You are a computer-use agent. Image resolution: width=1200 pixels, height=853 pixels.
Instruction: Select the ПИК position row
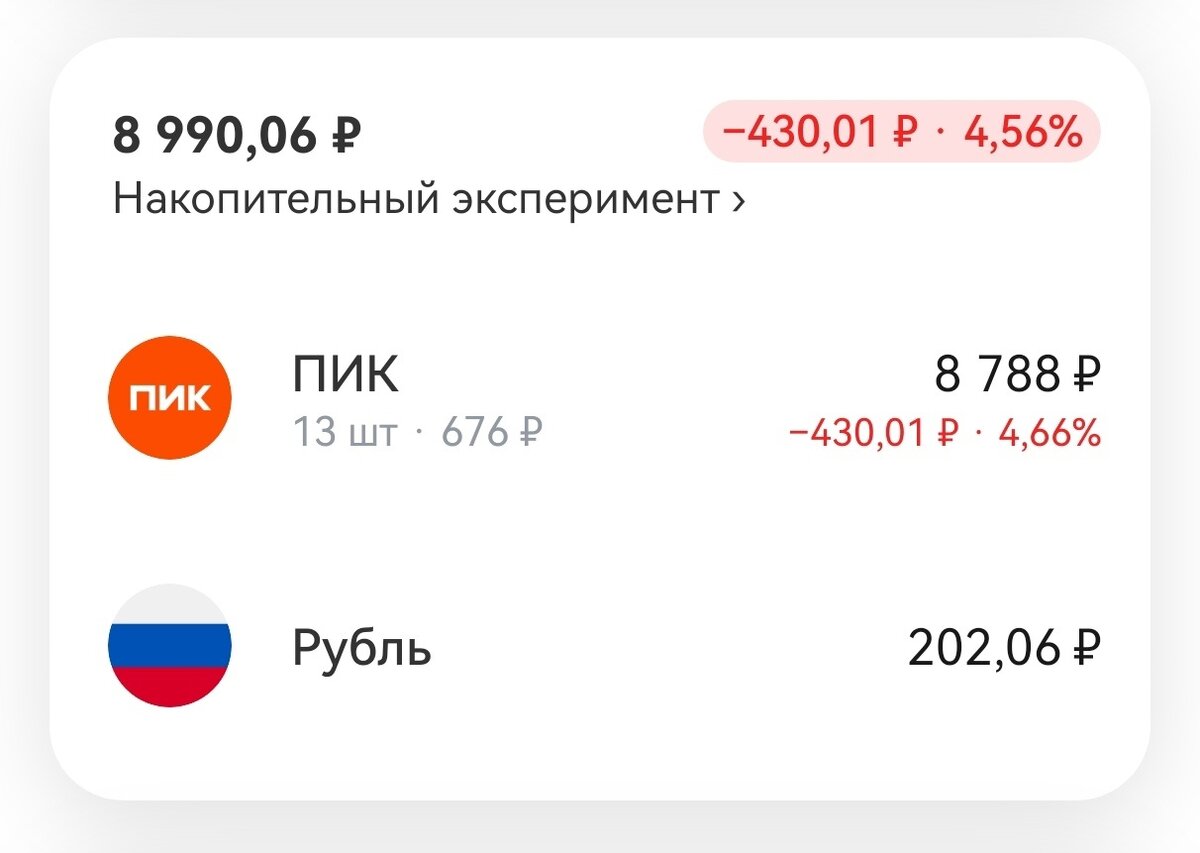(x=600, y=397)
